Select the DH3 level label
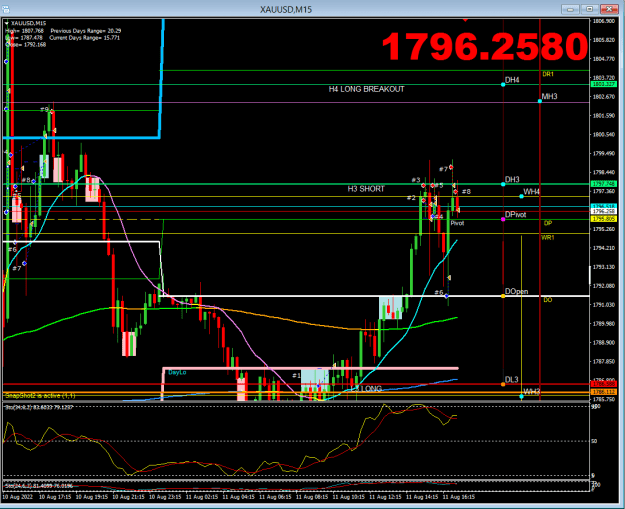 pyautogui.click(x=512, y=179)
